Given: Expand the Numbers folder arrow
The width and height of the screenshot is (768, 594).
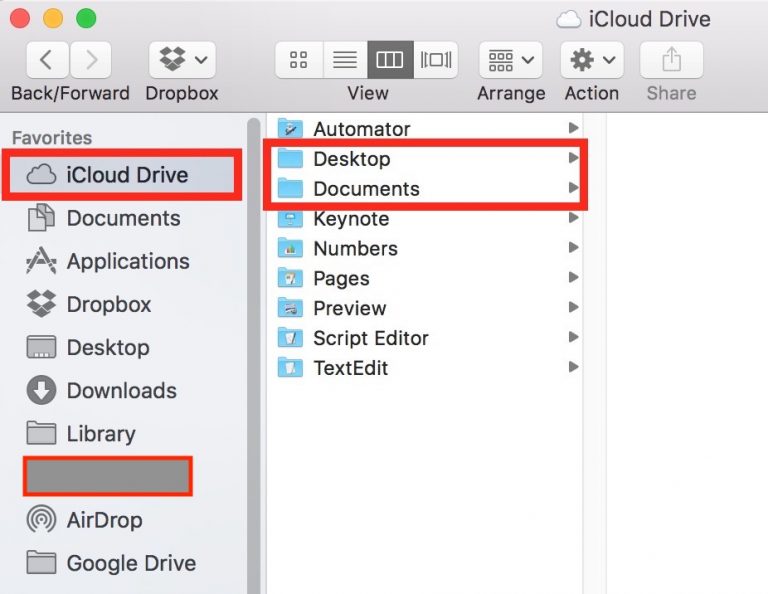Looking at the screenshot, I should (x=574, y=247).
